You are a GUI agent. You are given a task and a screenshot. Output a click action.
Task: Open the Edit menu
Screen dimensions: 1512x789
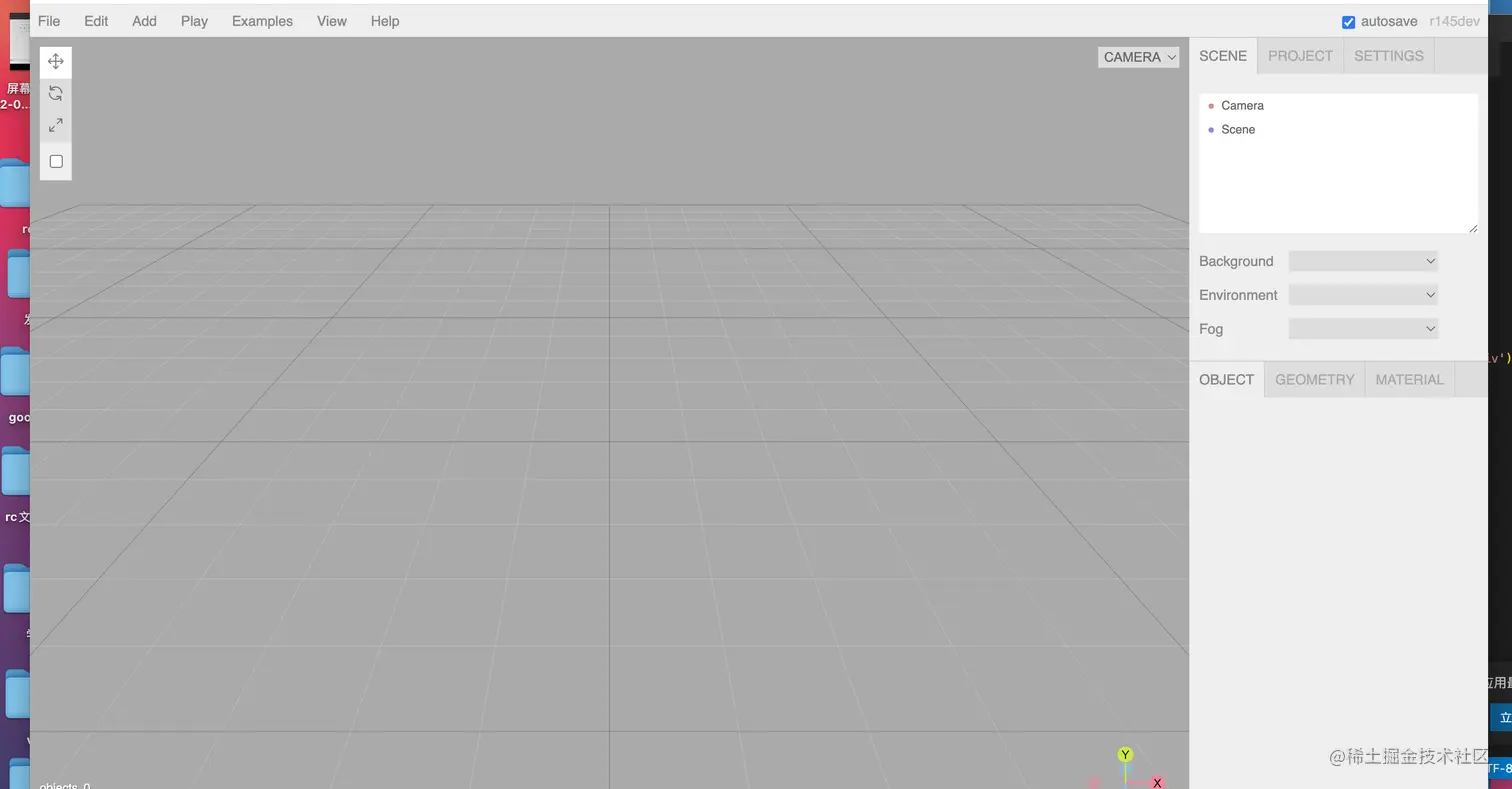coord(96,21)
